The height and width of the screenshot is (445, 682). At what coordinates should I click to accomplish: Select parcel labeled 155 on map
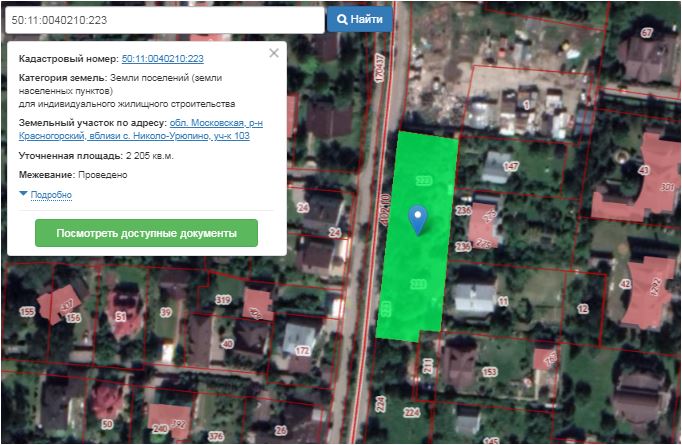pyautogui.click(x=27, y=313)
